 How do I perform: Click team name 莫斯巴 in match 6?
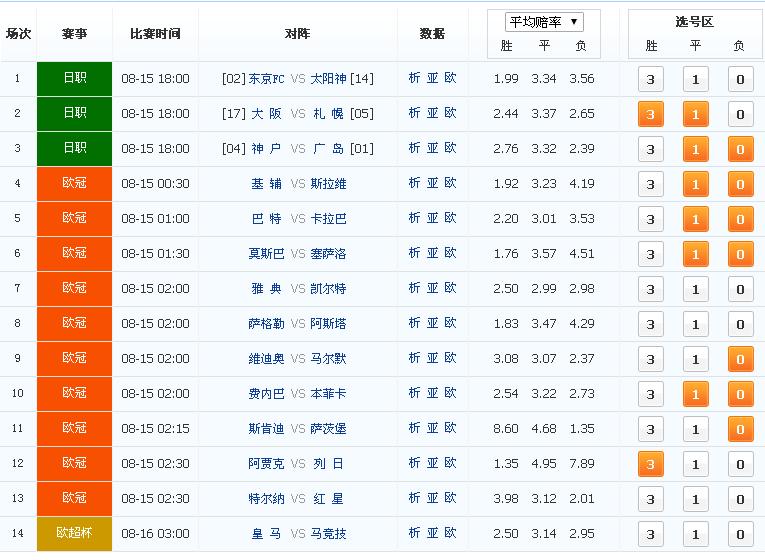click(x=266, y=254)
